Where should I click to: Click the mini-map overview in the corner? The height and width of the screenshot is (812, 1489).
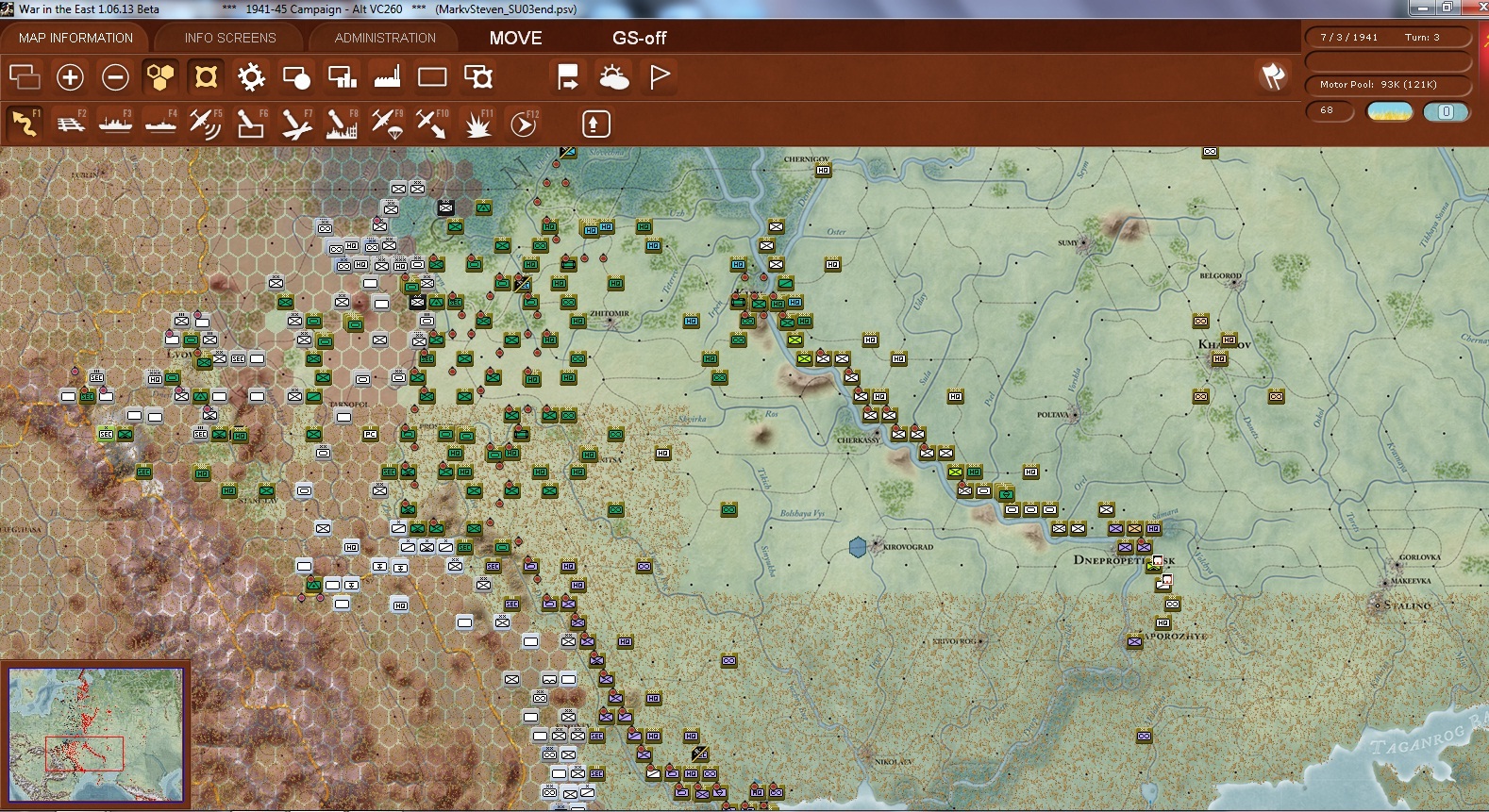[95, 735]
